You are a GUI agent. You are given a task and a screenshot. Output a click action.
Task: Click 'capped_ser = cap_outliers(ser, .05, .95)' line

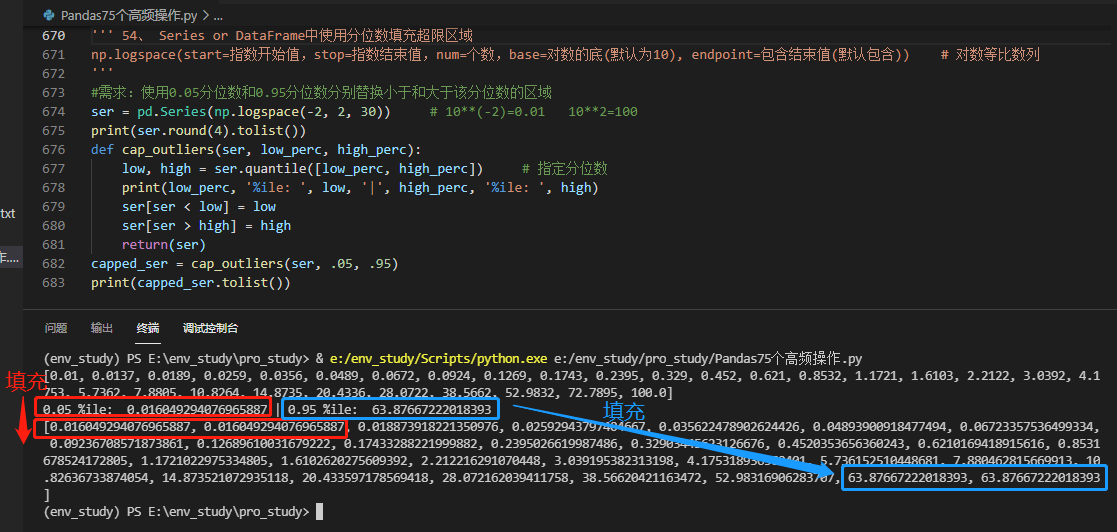tap(244, 264)
